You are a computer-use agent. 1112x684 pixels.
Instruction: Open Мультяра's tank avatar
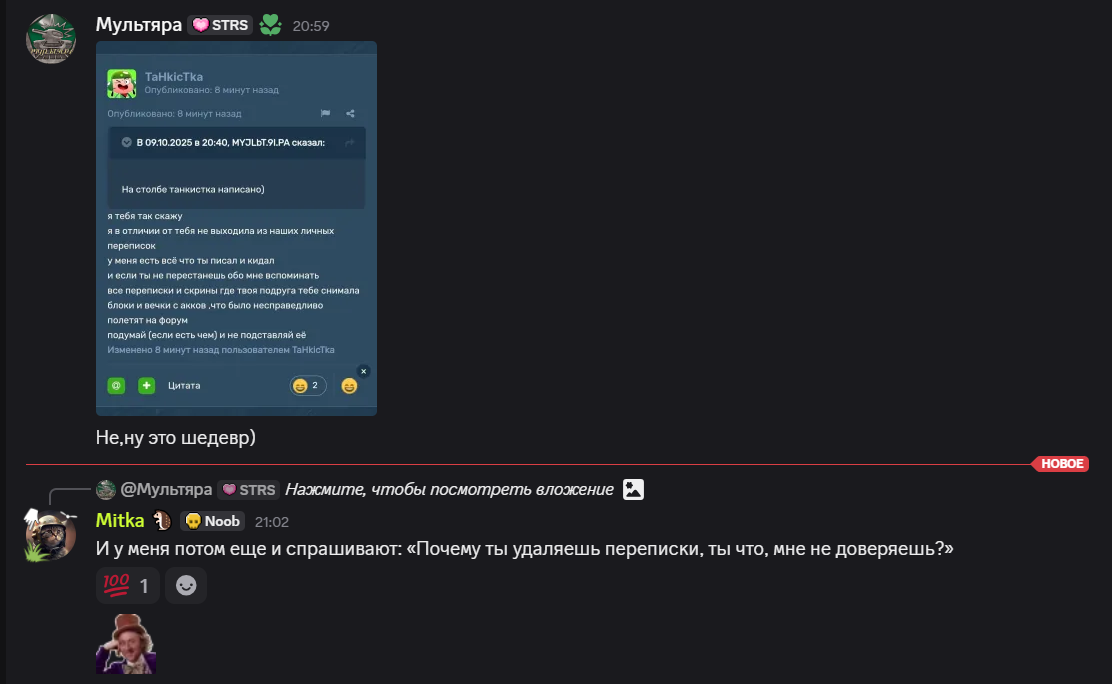point(50,39)
